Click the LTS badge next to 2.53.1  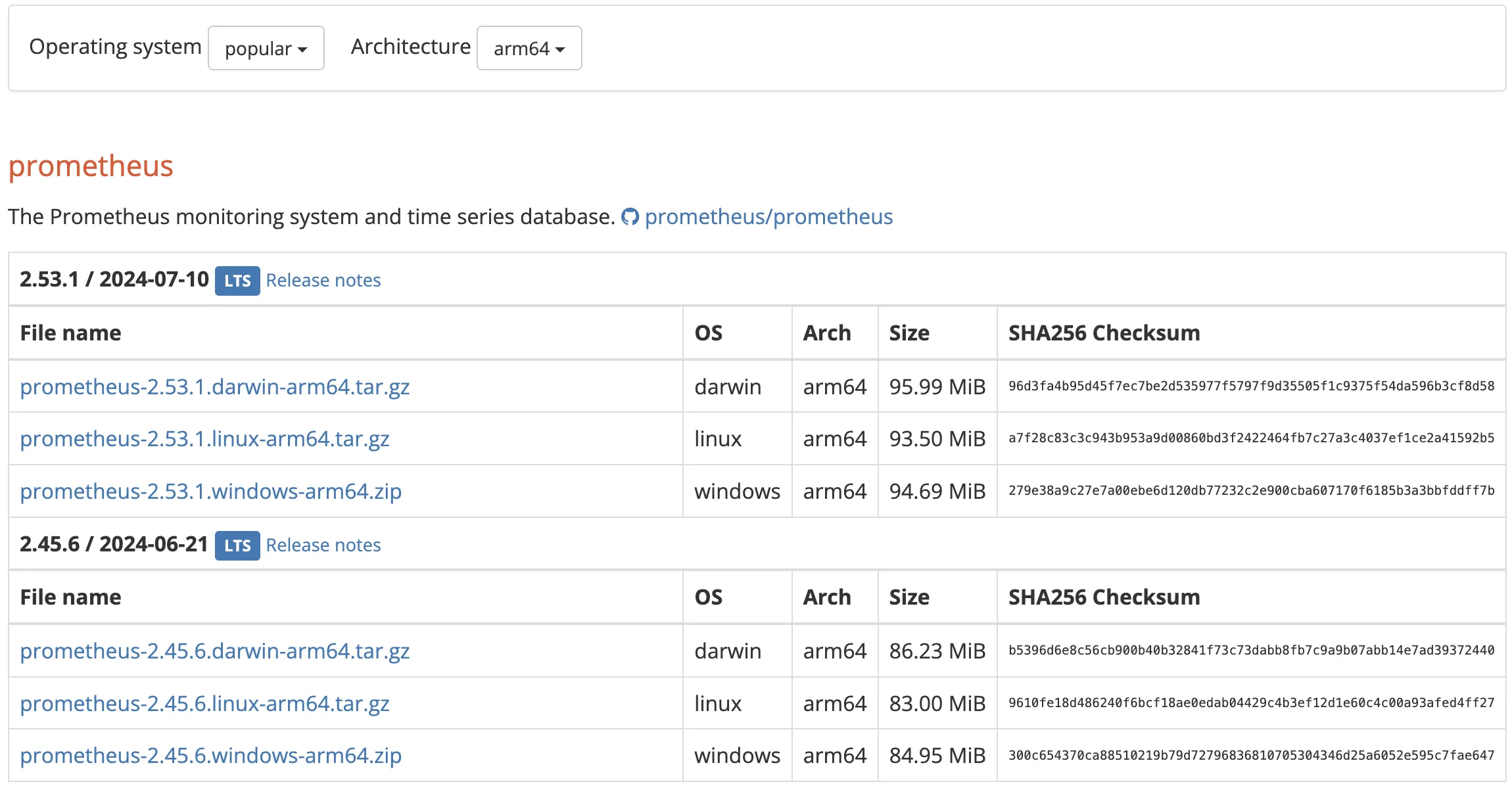pos(237,281)
